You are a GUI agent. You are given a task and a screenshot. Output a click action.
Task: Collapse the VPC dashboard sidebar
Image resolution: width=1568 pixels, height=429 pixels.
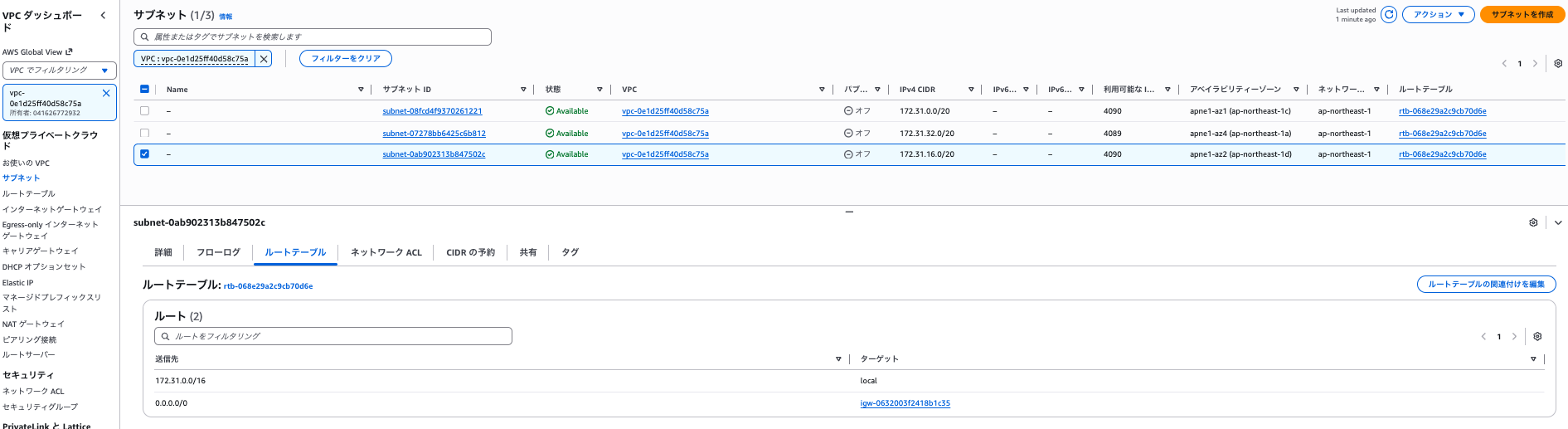point(103,15)
